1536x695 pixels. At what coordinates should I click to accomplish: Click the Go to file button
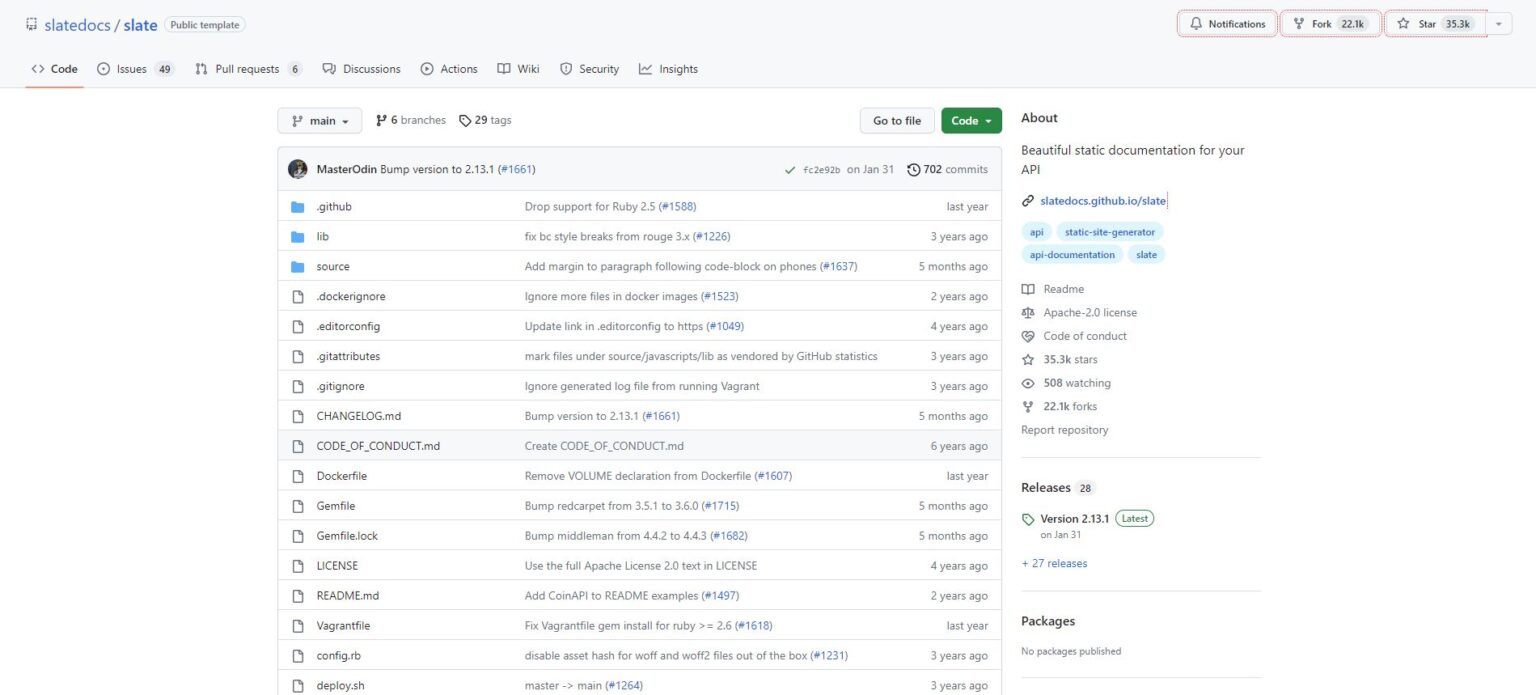tap(895, 120)
